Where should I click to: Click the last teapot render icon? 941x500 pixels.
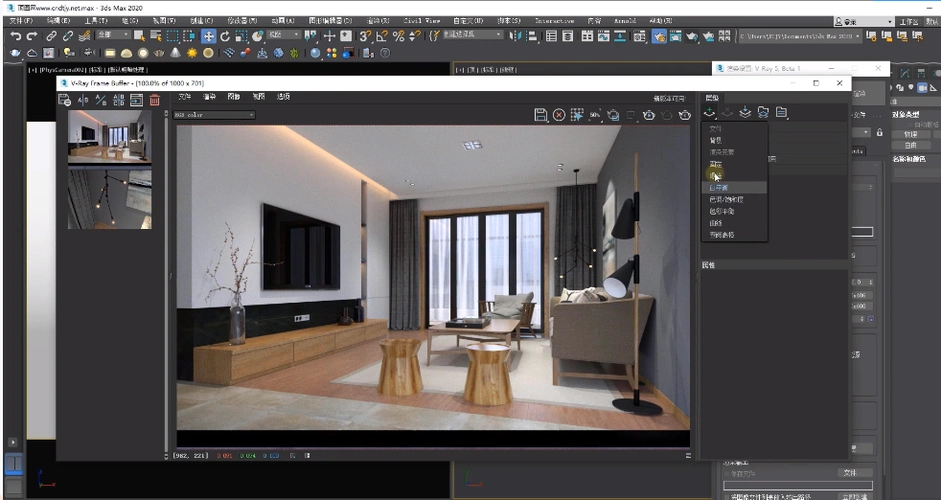coord(685,115)
